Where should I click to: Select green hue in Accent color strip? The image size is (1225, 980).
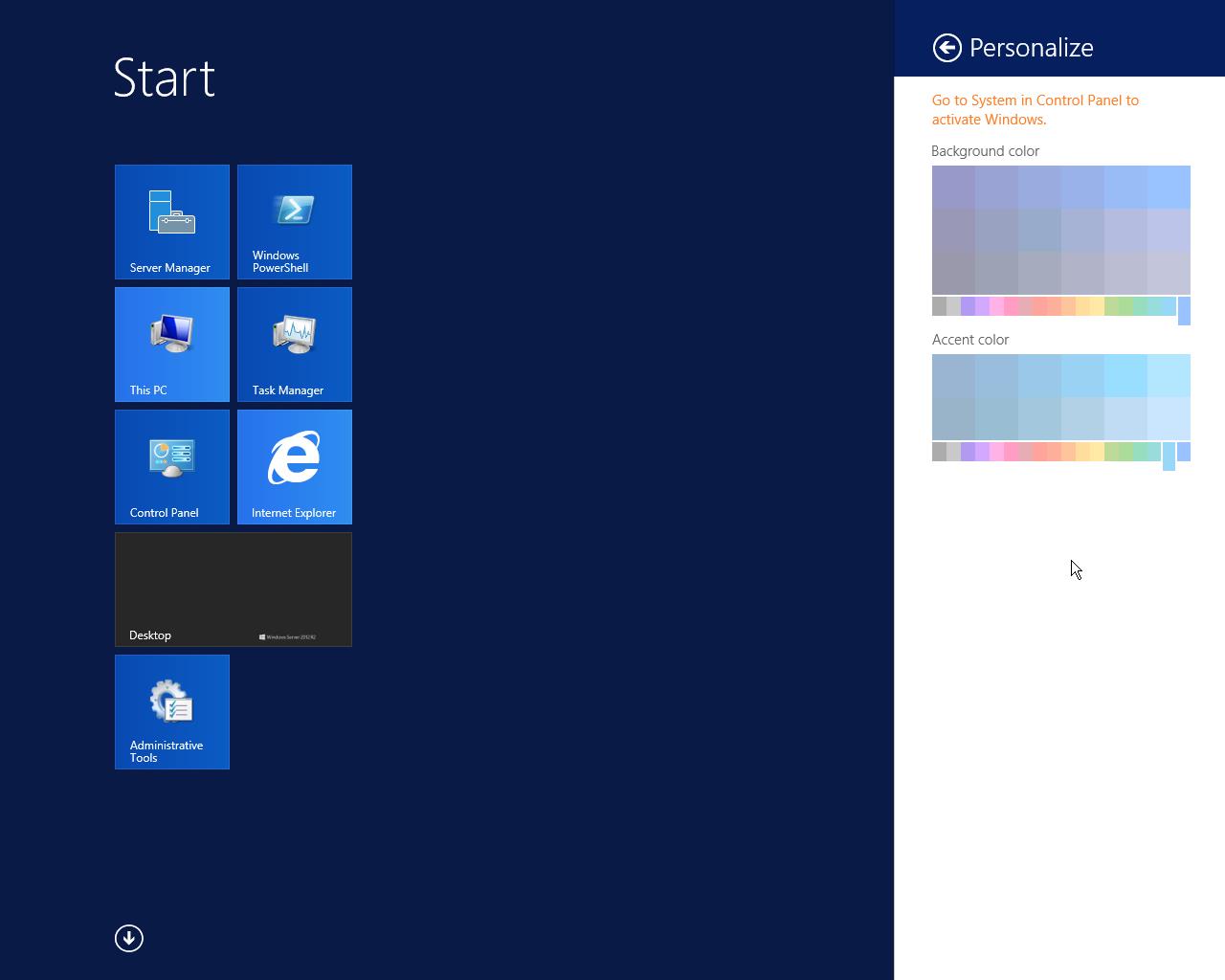pos(1125,452)
